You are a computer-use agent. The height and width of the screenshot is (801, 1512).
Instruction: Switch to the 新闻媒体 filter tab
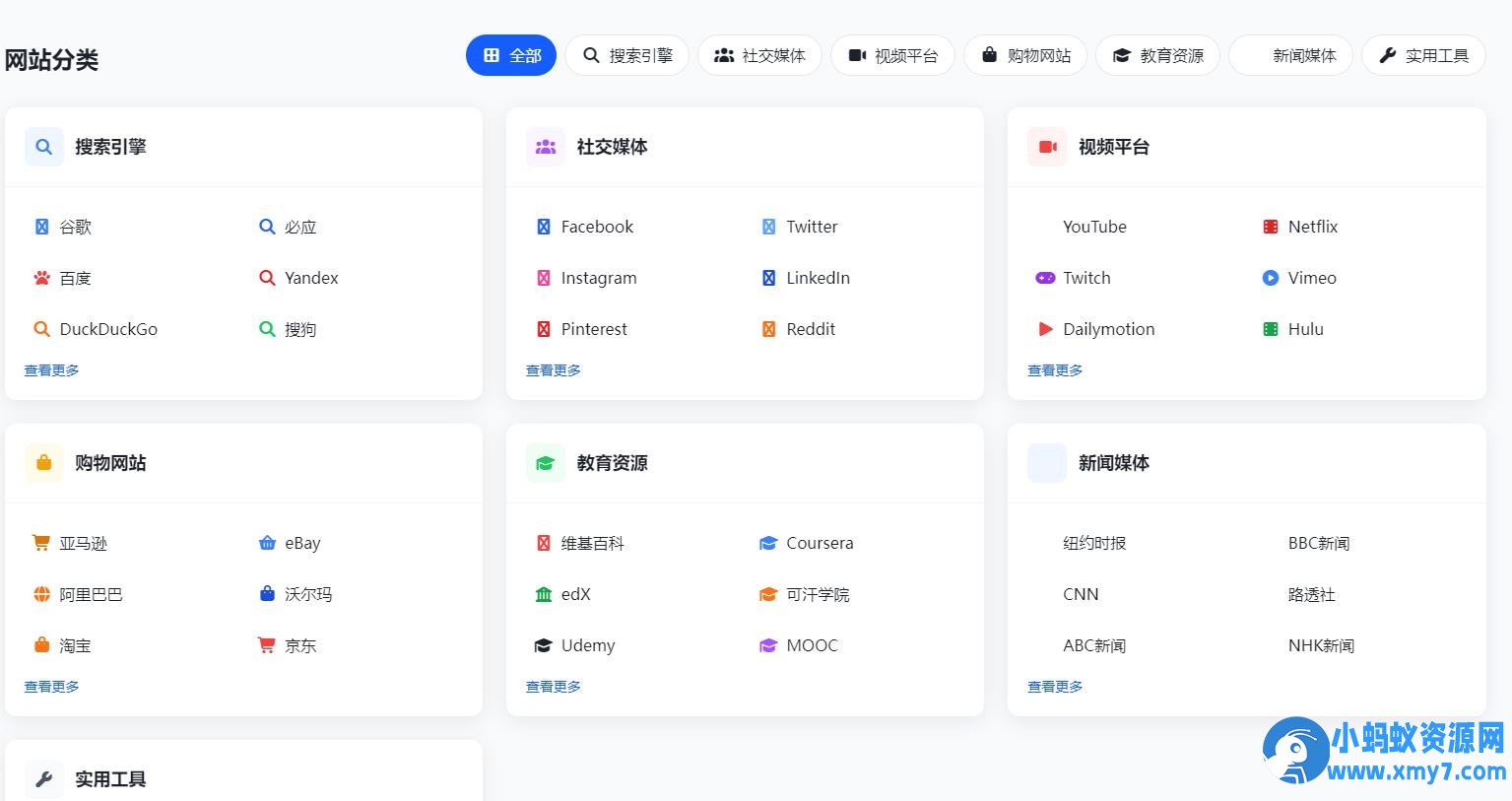(x=1290, y=55)
